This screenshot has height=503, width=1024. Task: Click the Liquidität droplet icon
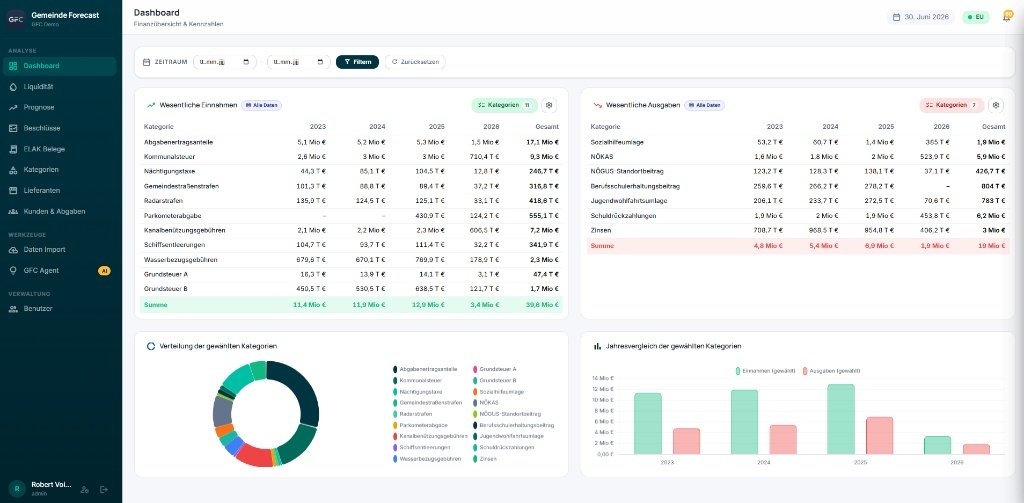tap(13, 86)
